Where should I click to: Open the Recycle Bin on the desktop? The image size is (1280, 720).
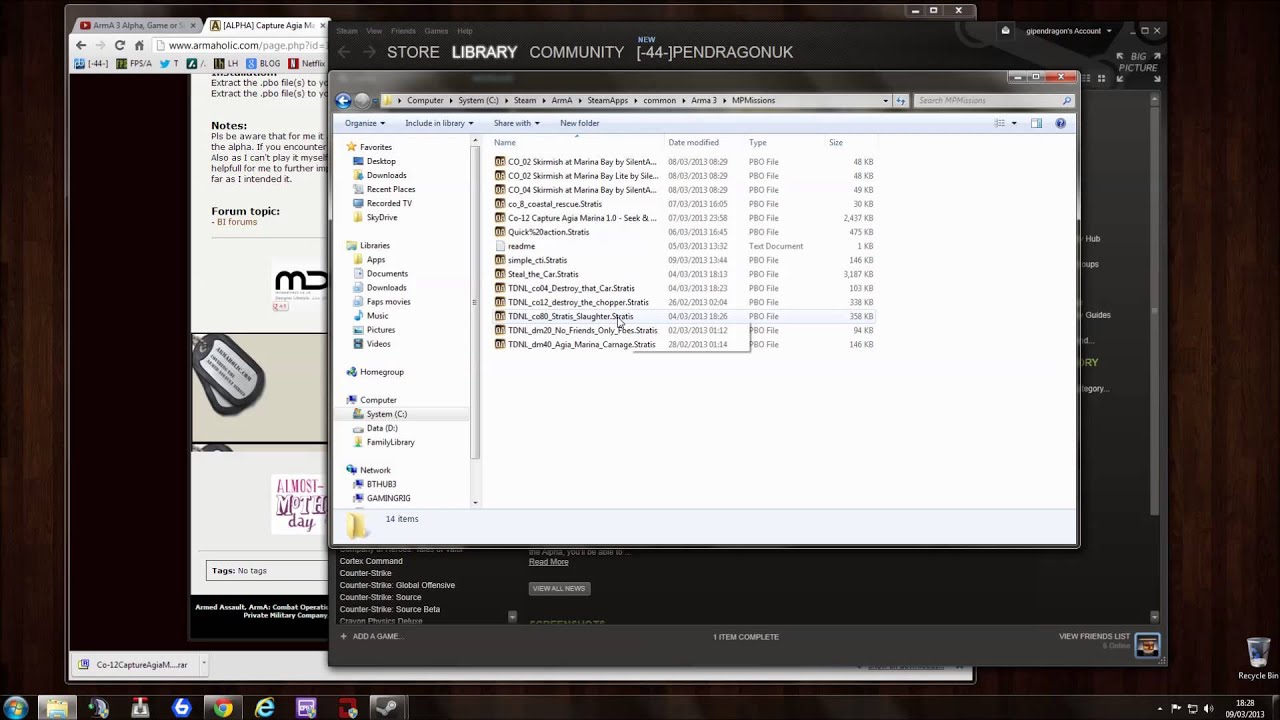click(1258, 658)
